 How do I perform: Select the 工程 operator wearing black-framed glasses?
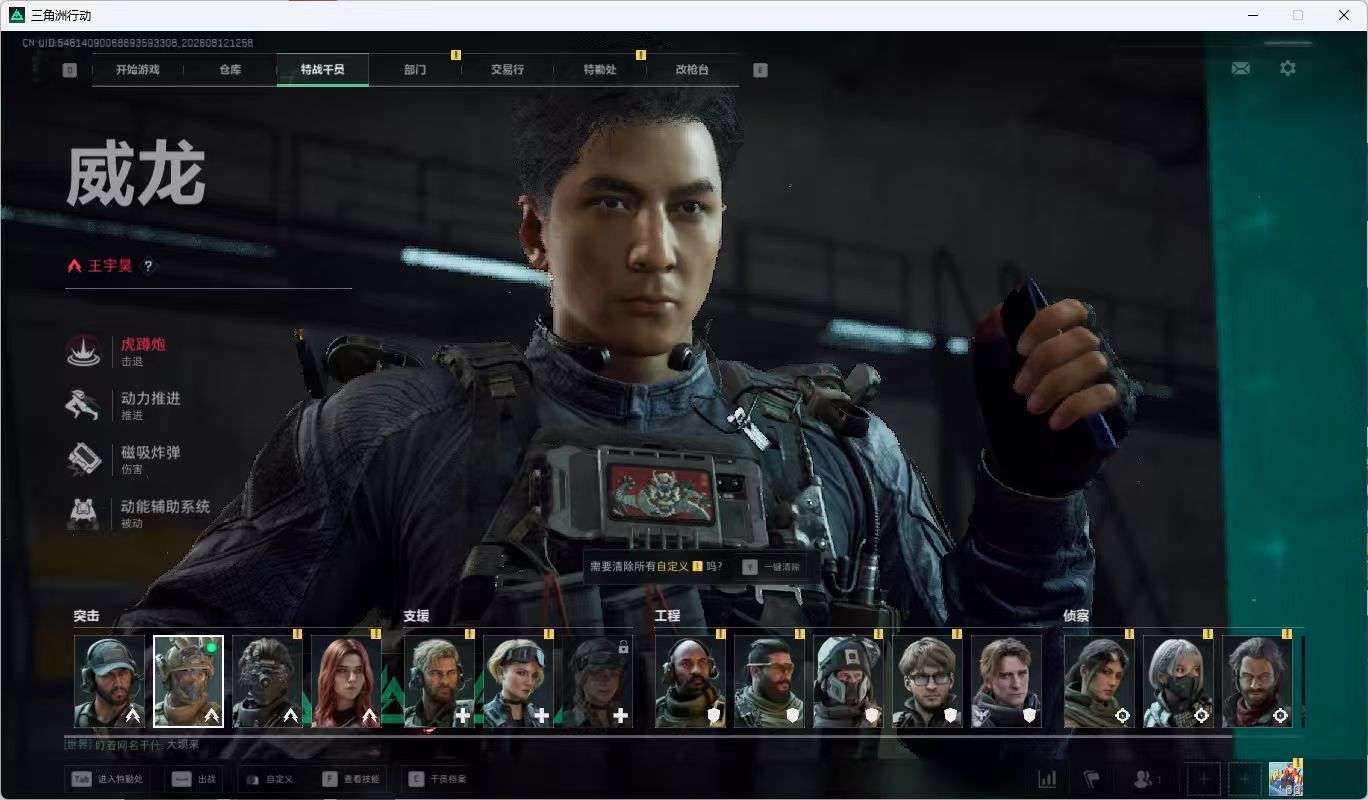click(927, 682)
